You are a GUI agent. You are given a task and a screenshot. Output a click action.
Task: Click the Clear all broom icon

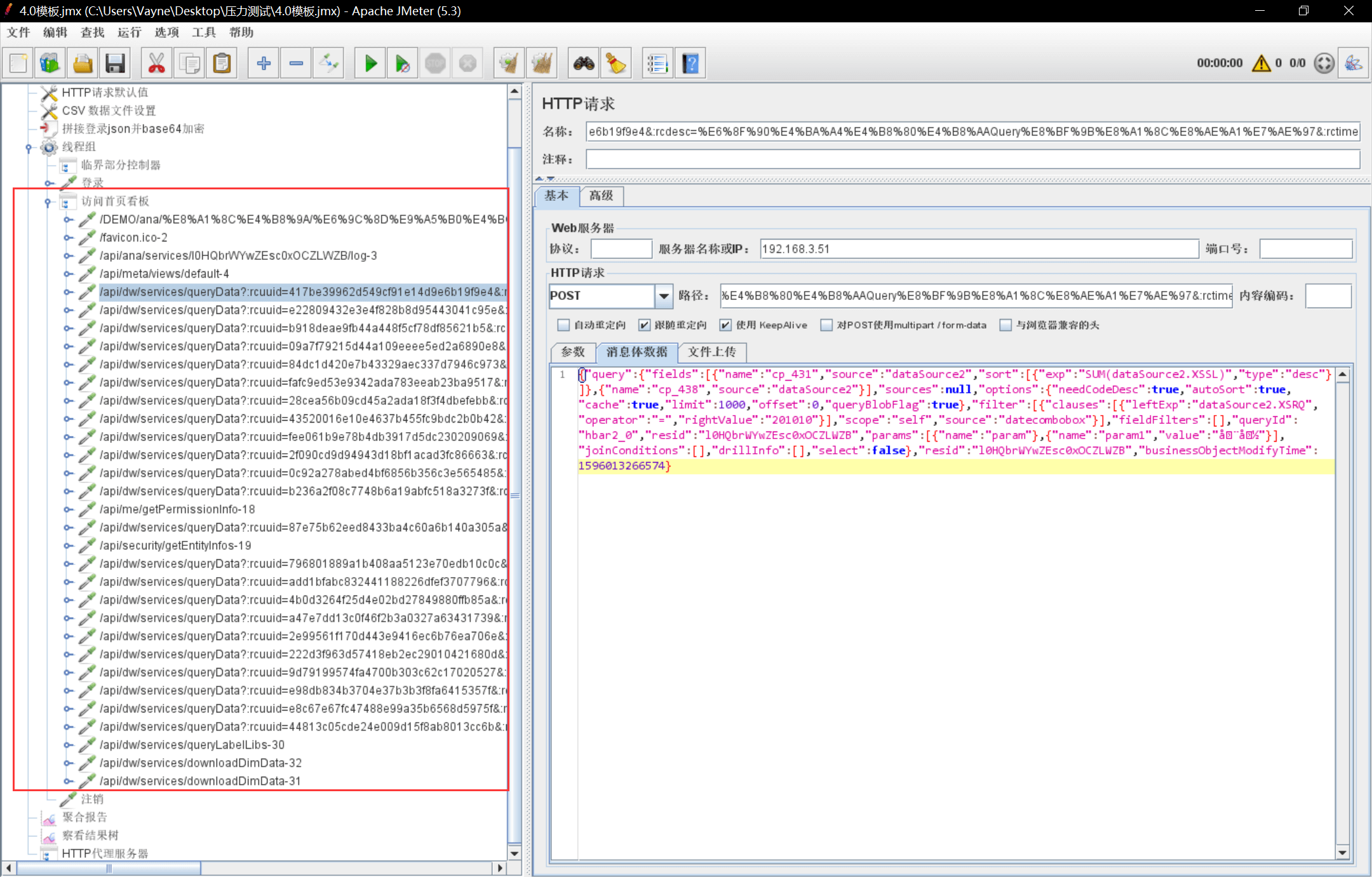[542, 64]
